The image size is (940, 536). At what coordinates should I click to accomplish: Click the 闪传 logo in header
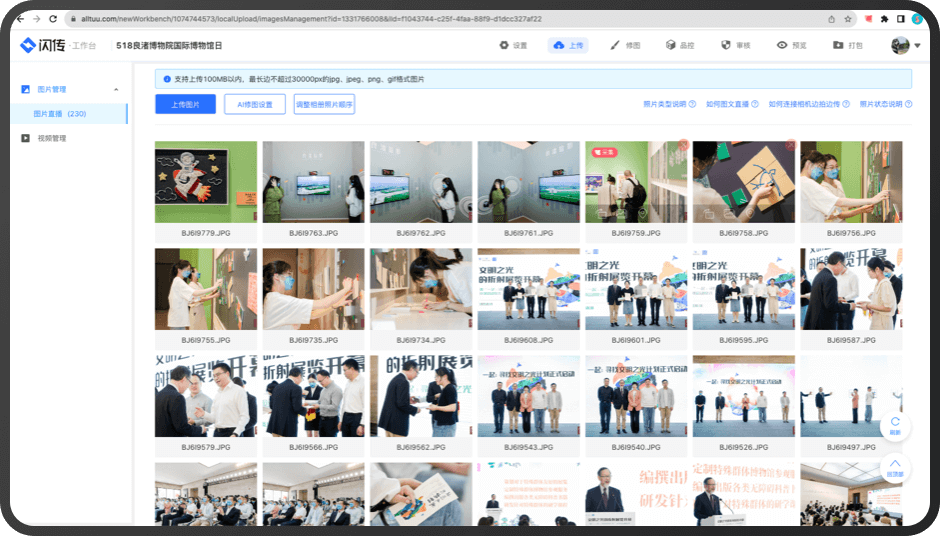pyautogui.click(x=42, y=45)
